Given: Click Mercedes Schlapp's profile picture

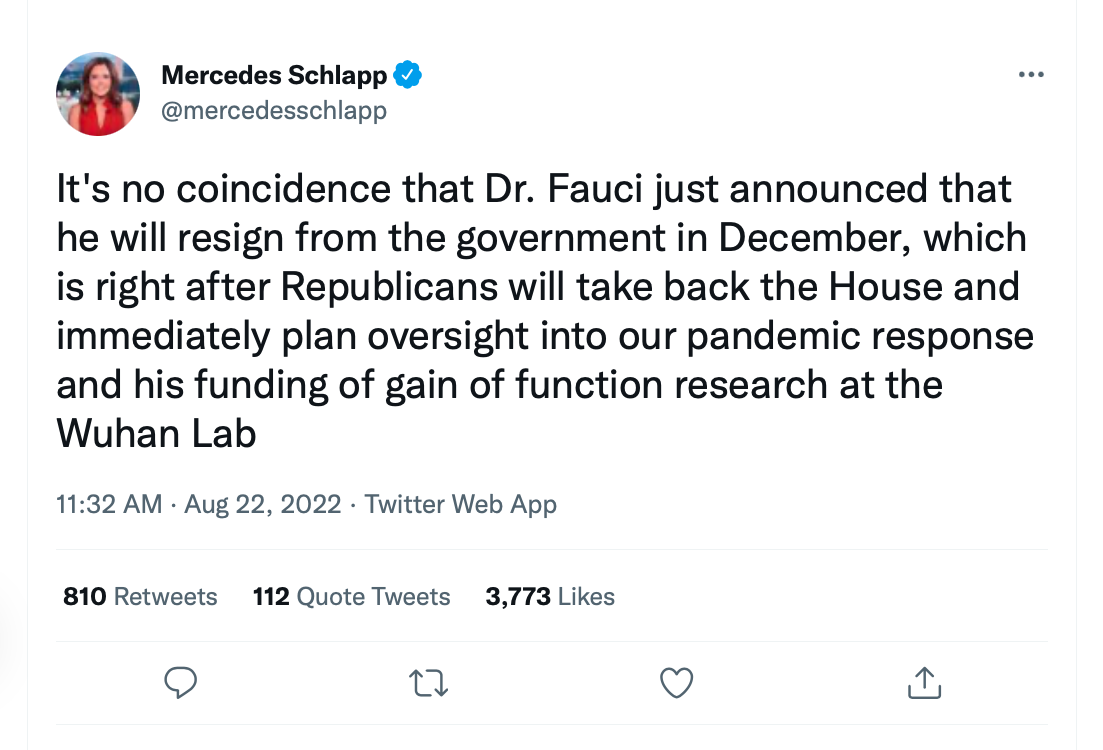Looking at the screenshot, I should 98,93.
